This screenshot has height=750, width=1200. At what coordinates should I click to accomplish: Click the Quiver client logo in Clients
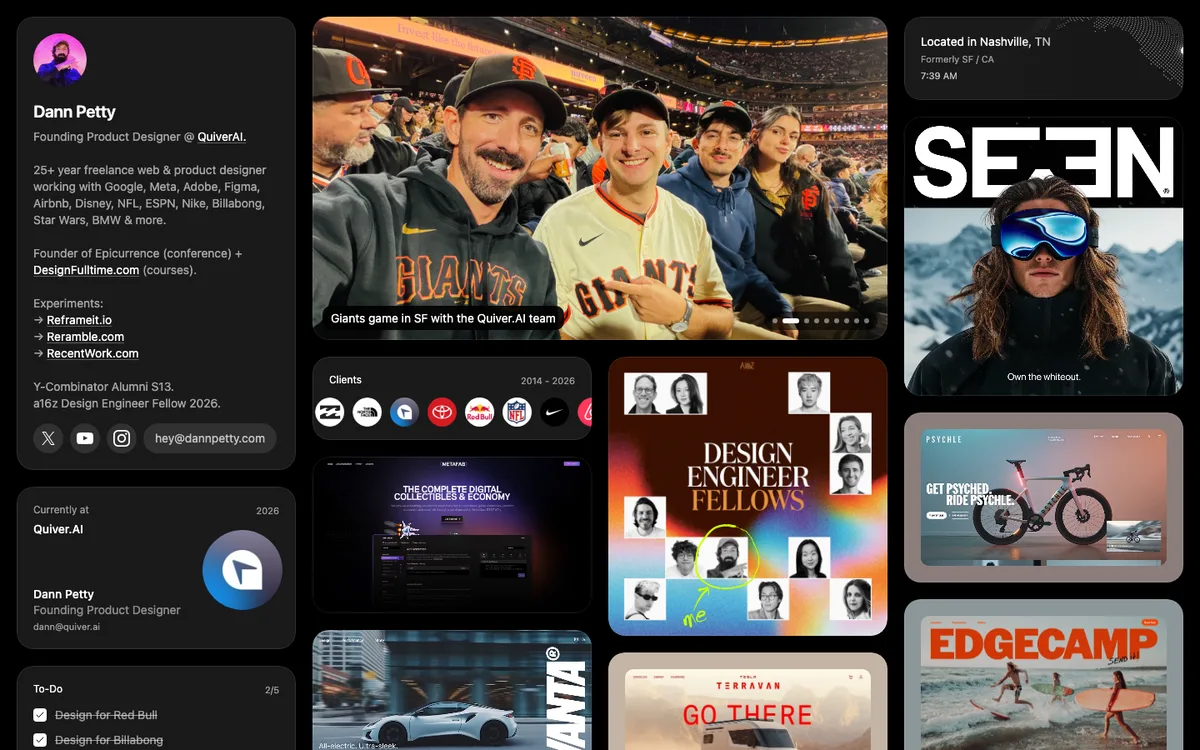404,412
